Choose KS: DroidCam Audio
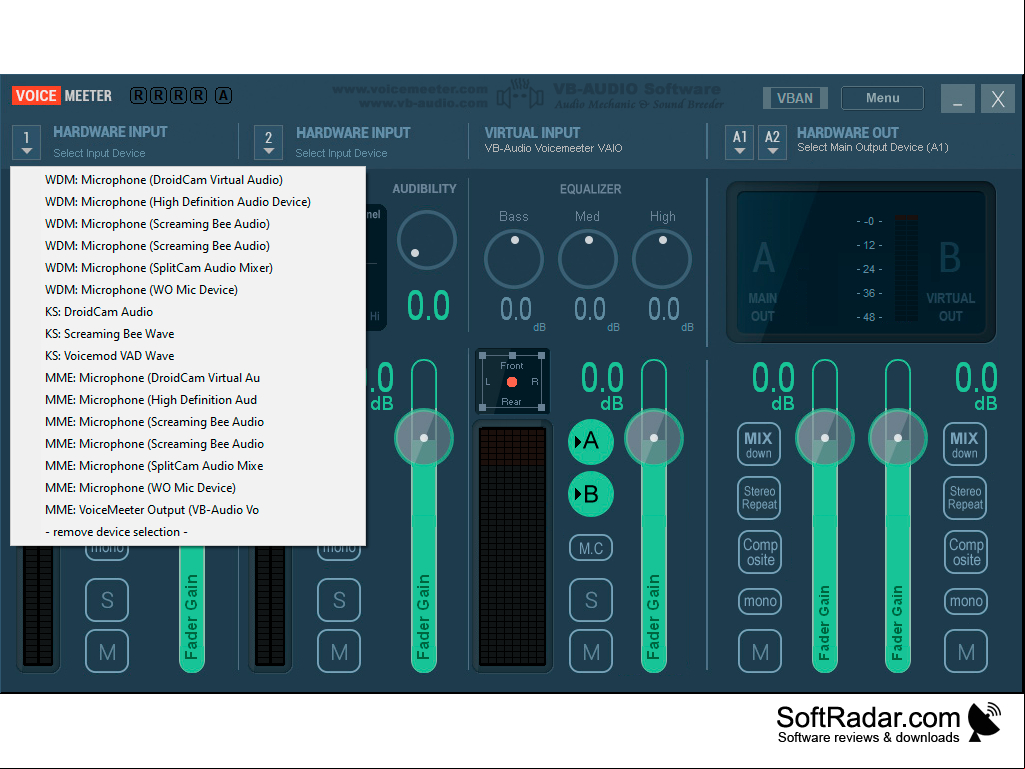The height and width of the screenshot is (769, 1025). pyautogui.click(x=188, y=312)
